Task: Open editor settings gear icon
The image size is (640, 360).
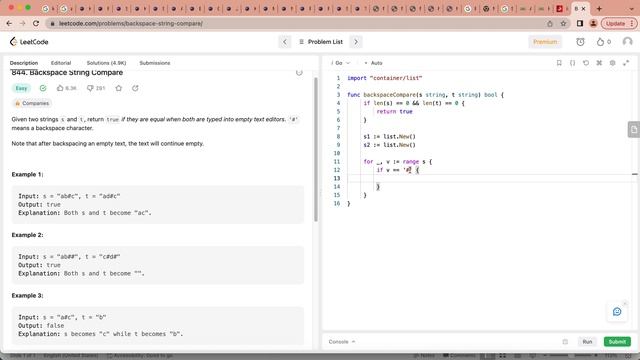Action: tap(613, 63)
